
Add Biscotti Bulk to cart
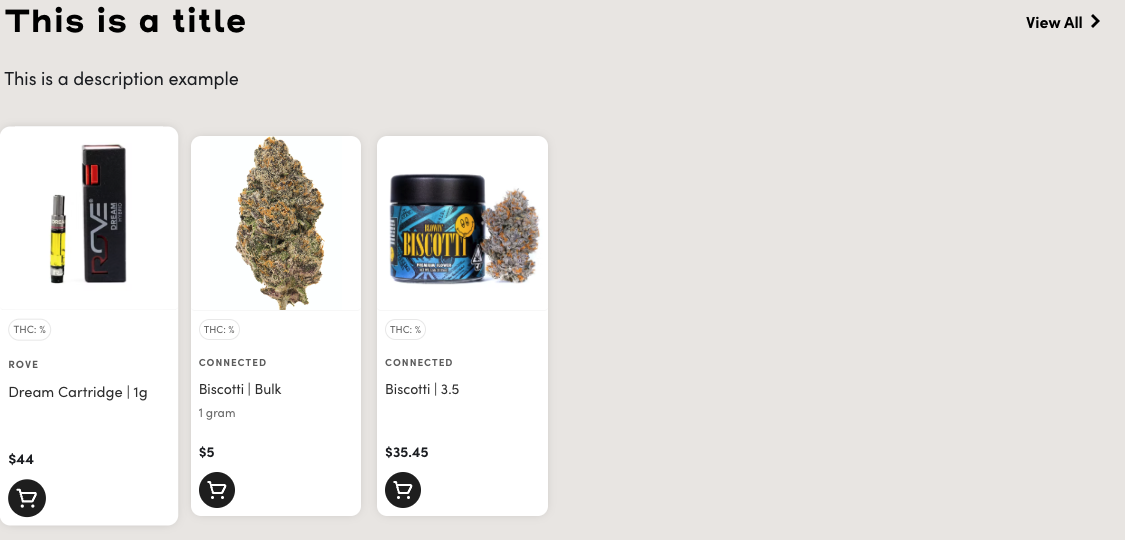(x=217, y=491)
